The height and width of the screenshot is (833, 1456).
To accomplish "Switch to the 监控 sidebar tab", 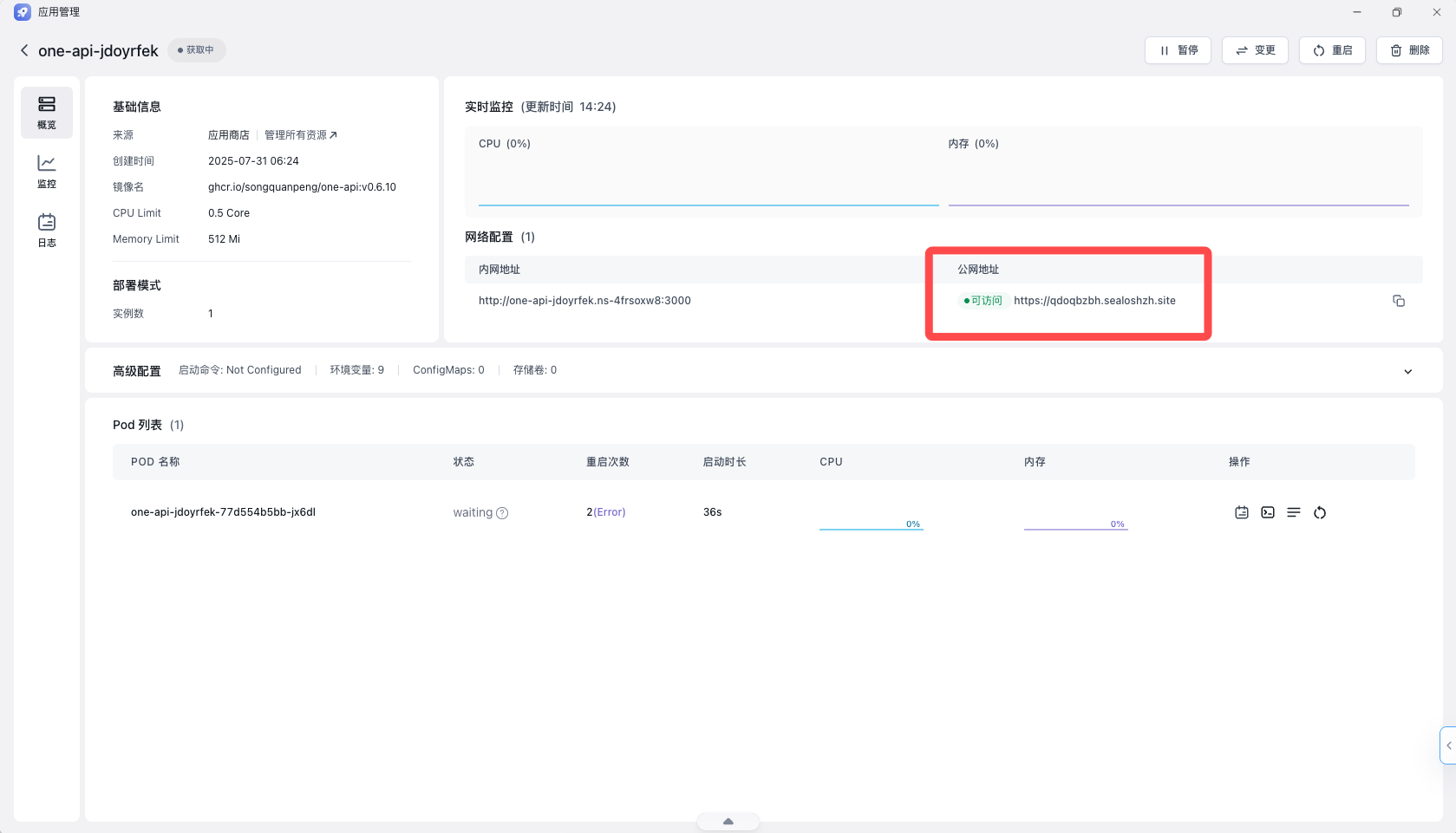I will pos(47,172).
